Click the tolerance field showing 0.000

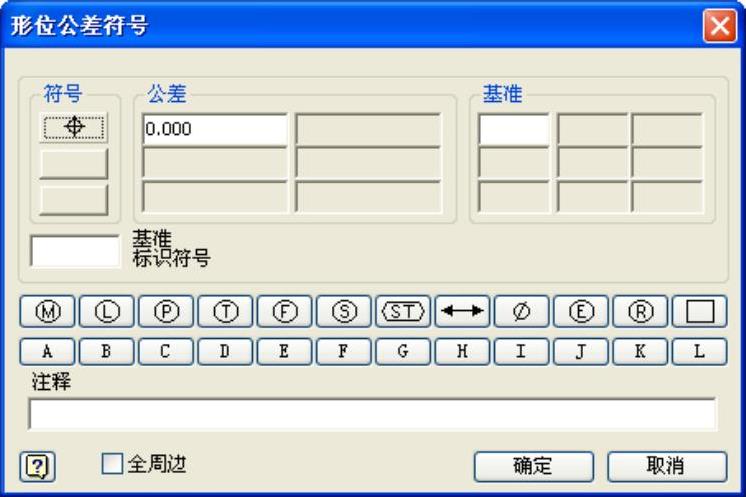tap(215, 129)
